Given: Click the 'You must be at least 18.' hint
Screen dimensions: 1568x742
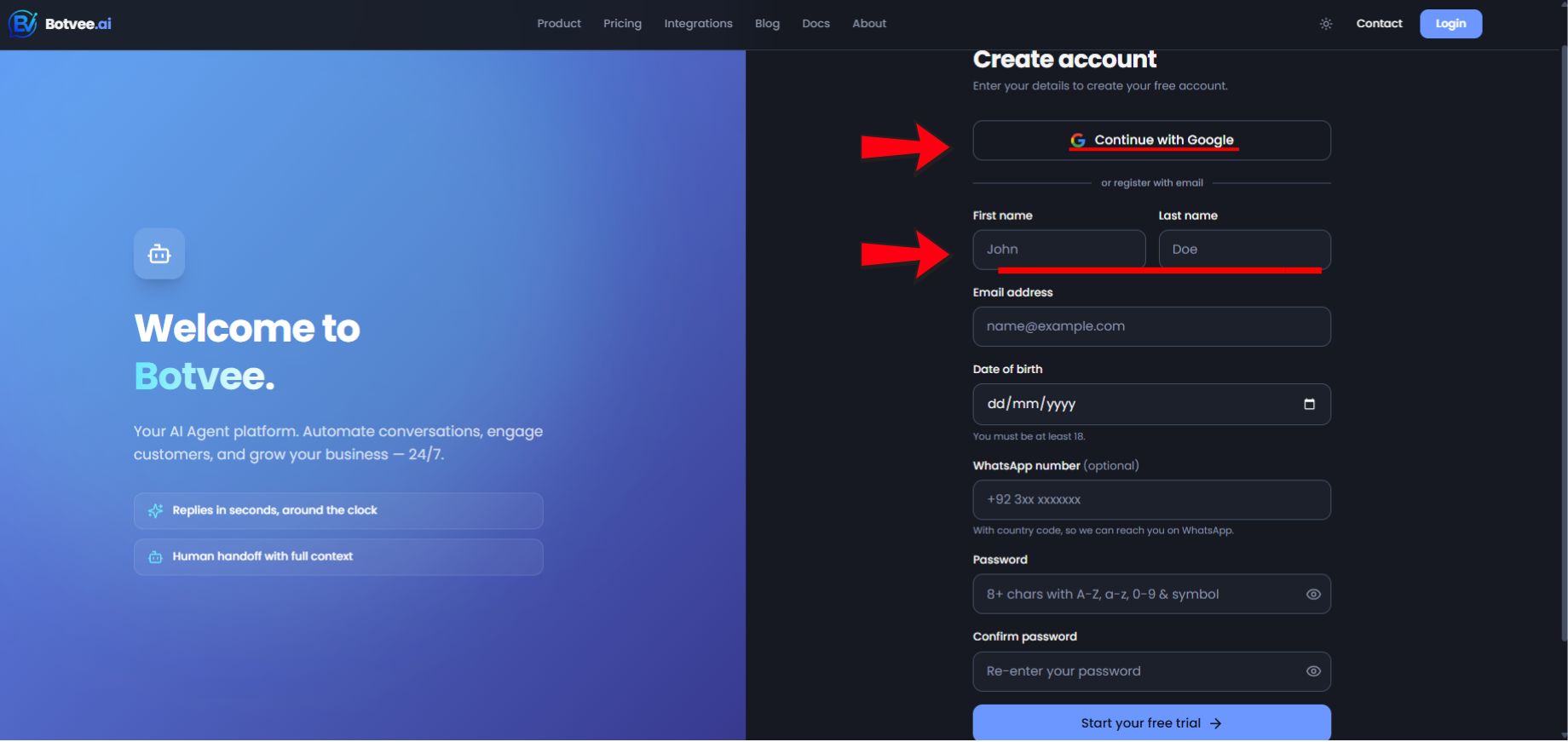Looking at the screenshot, I should tap(1029, 436).
